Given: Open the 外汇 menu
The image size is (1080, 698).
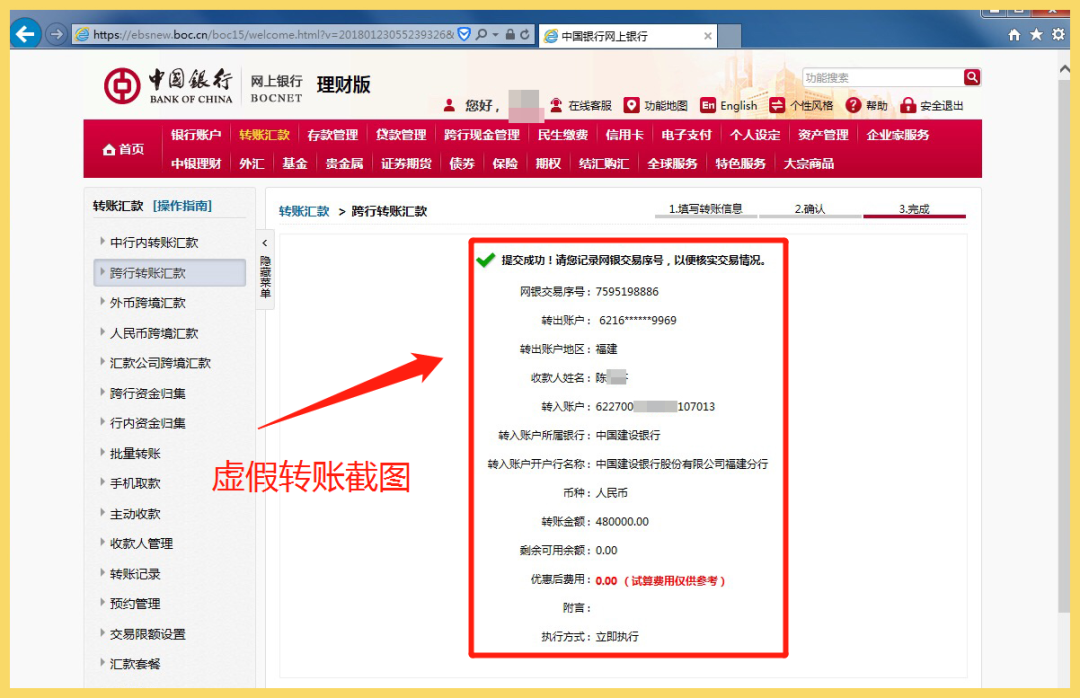Looking at the screenshot, I should click(251, 163).
